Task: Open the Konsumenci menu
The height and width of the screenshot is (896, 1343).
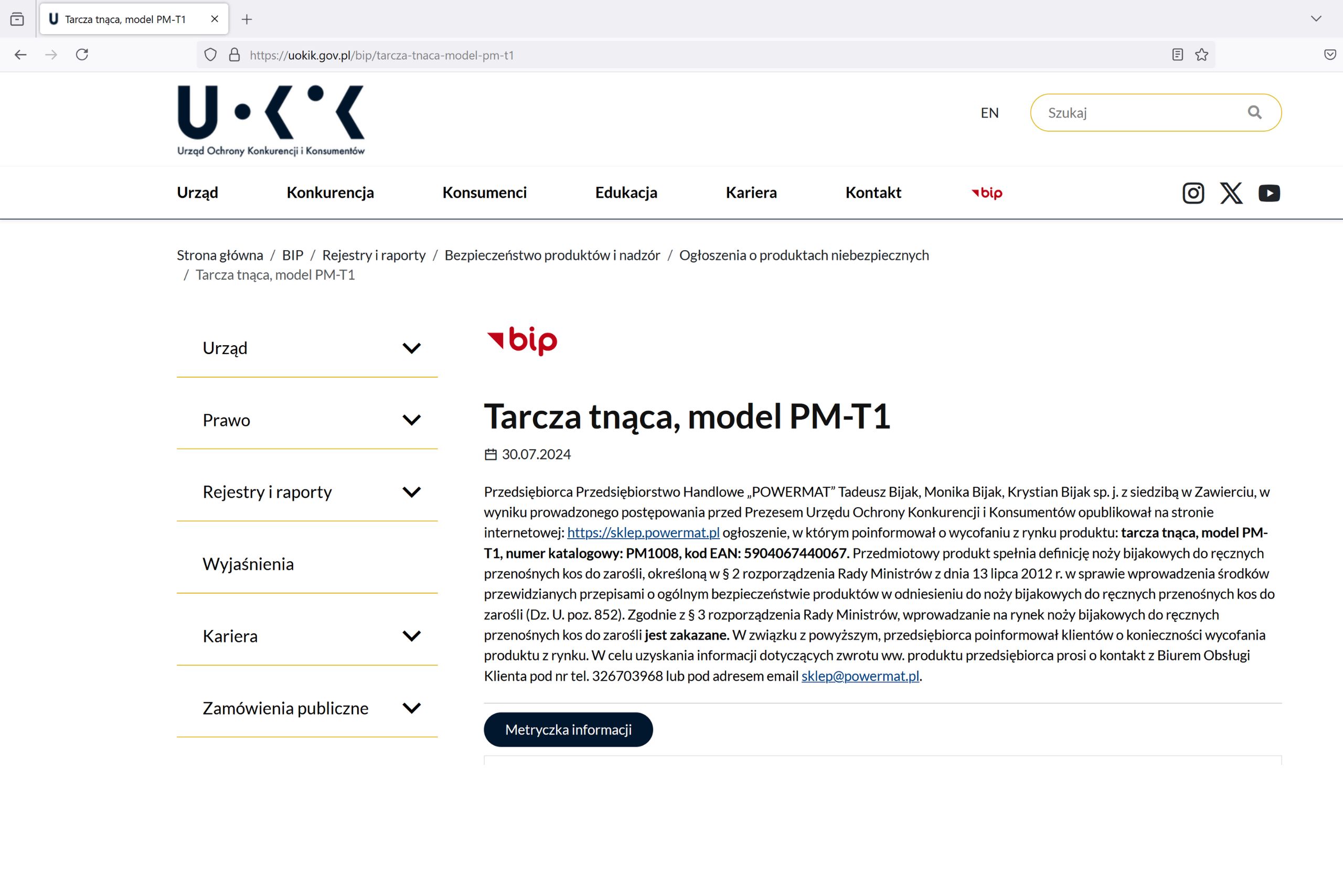Action: (x=485, y=193)
